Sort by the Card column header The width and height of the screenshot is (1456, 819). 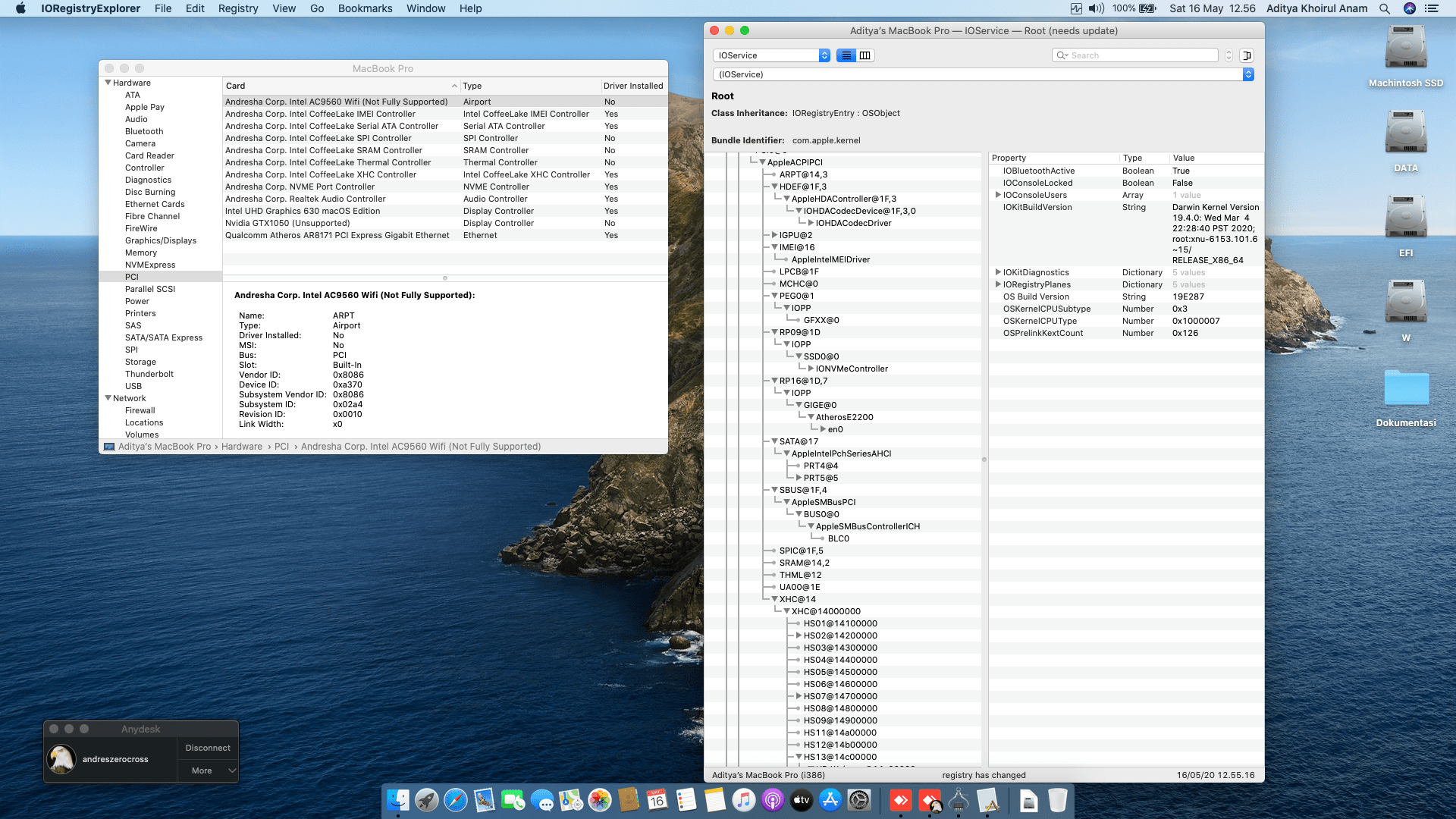click(x=341, y=86)
